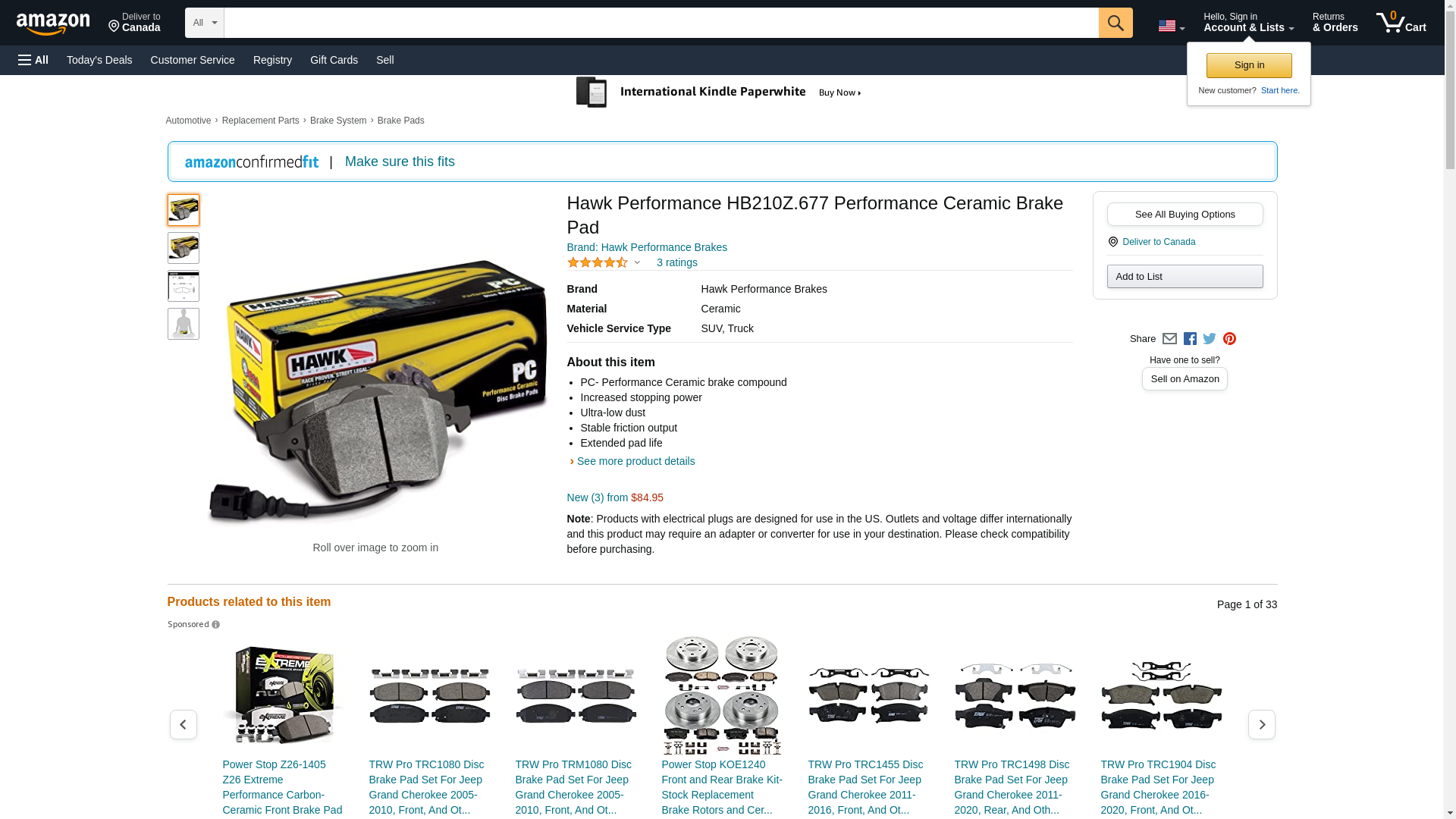Share product on Pinterest

[1229, 339]
